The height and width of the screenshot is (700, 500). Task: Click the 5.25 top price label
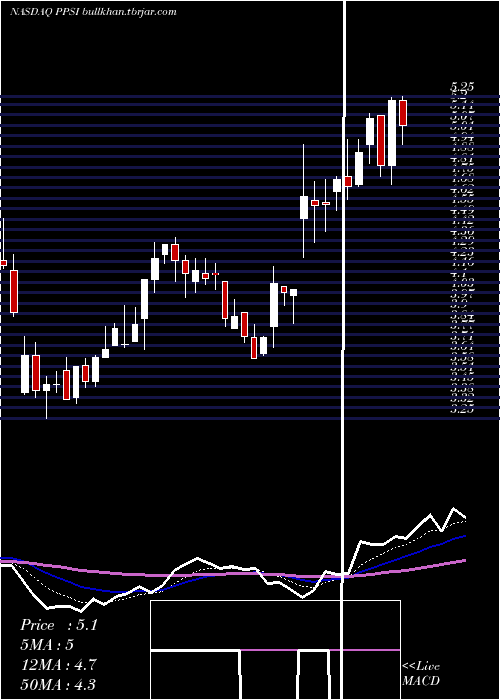(462, 87)
